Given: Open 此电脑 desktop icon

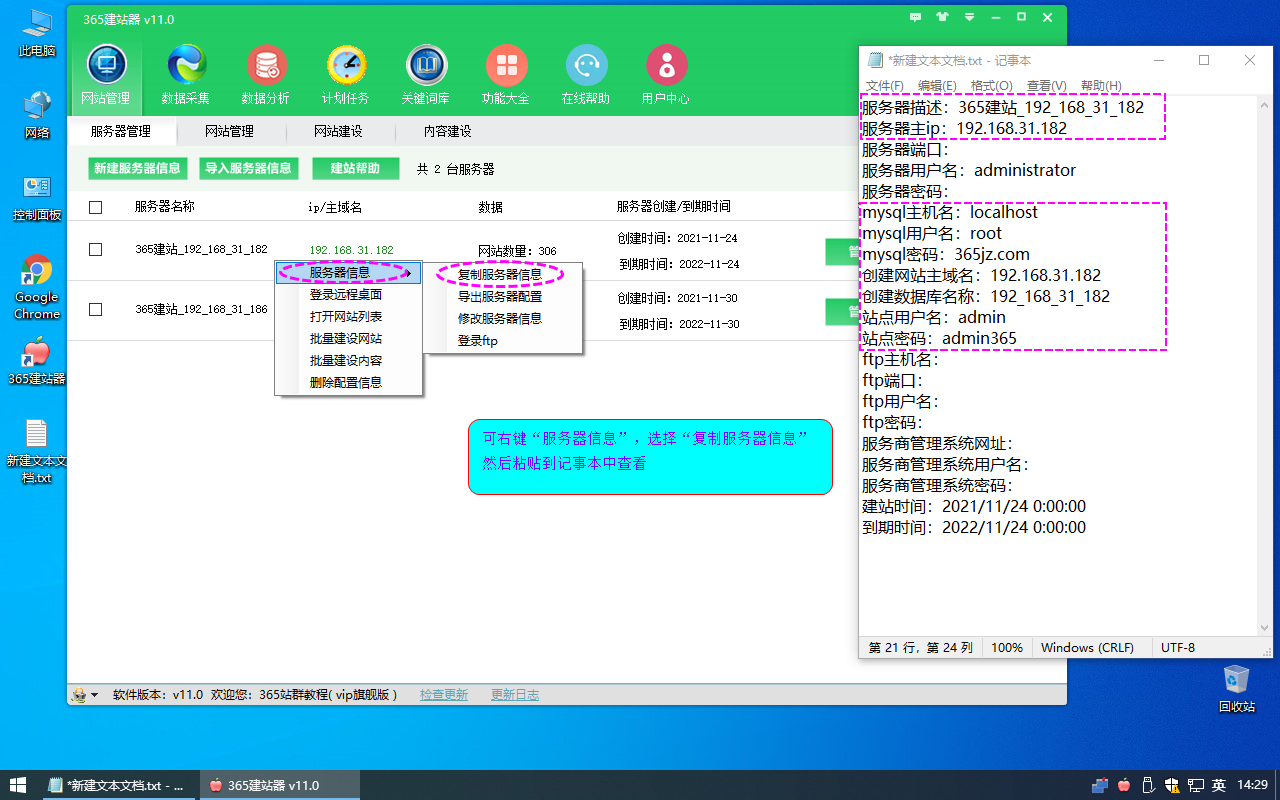Looking at the screenshot, I should click(x=37, y=33).
